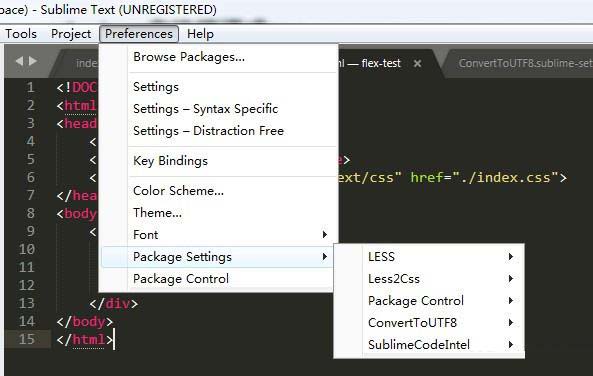Expand the Less2Css submenu arrow
The width and height of the screenshot is (593, 376).
click(511, 279)
